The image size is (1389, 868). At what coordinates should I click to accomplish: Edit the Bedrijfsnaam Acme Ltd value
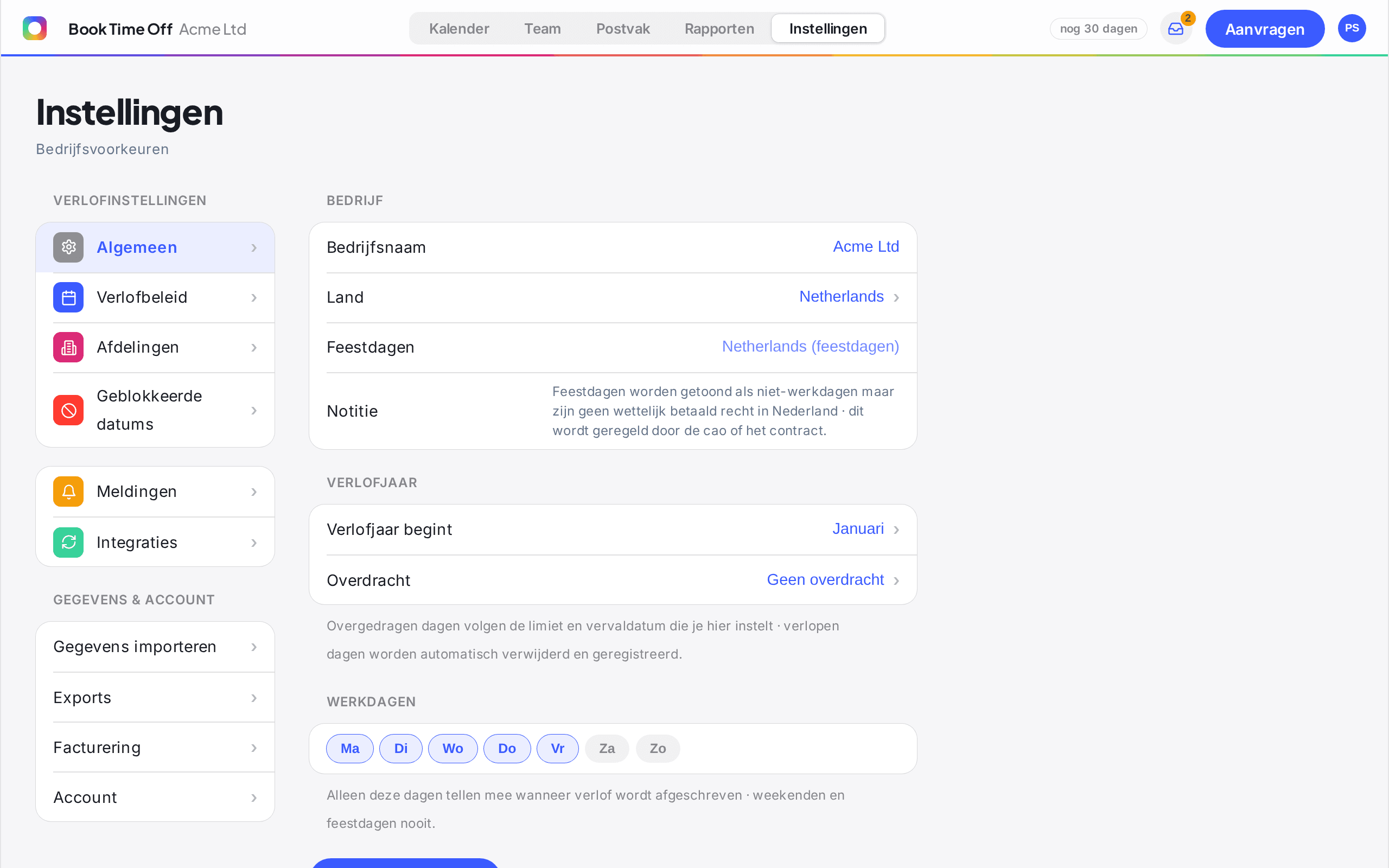click(x=865, y=247)
